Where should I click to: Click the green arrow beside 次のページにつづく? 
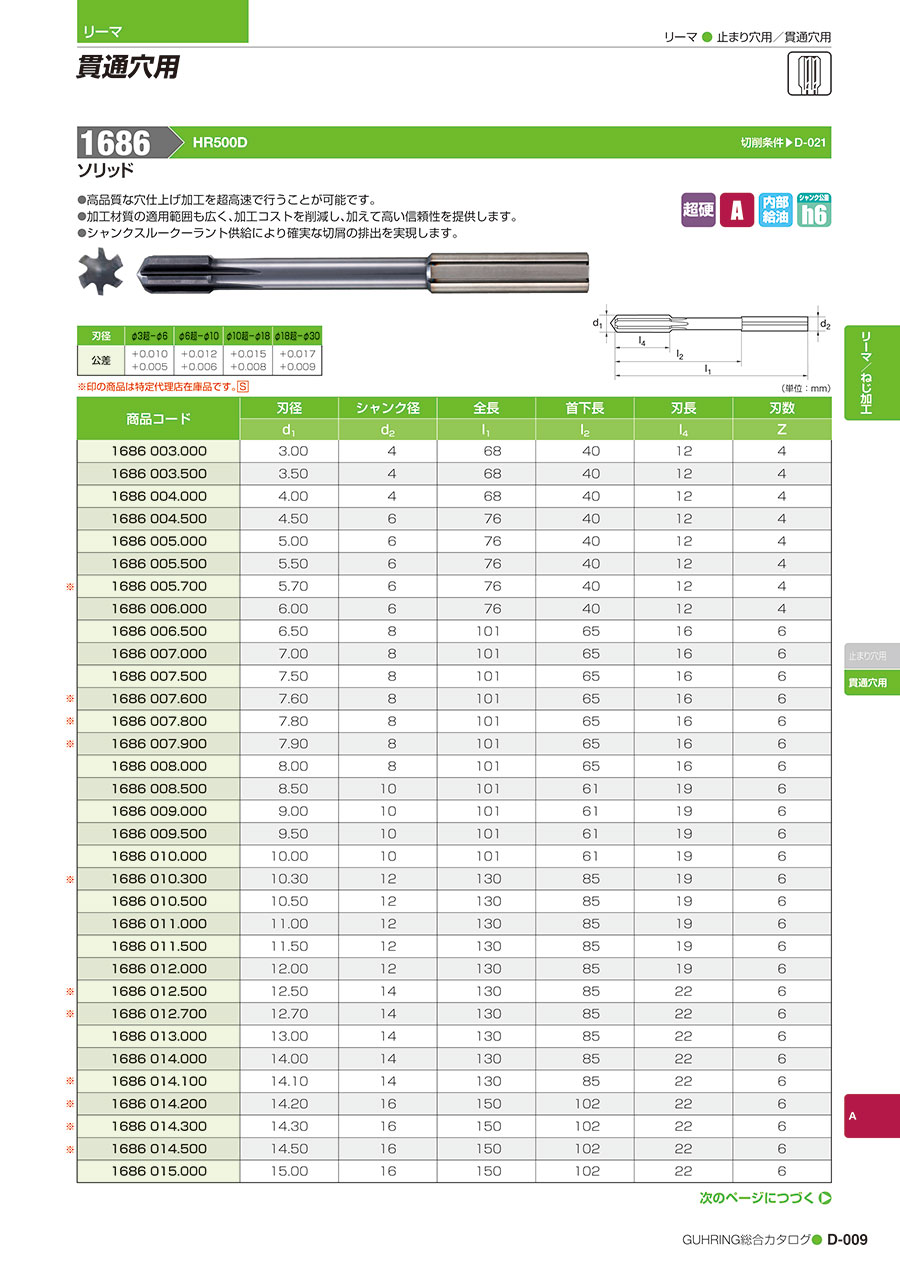(x=825, y=1198)
